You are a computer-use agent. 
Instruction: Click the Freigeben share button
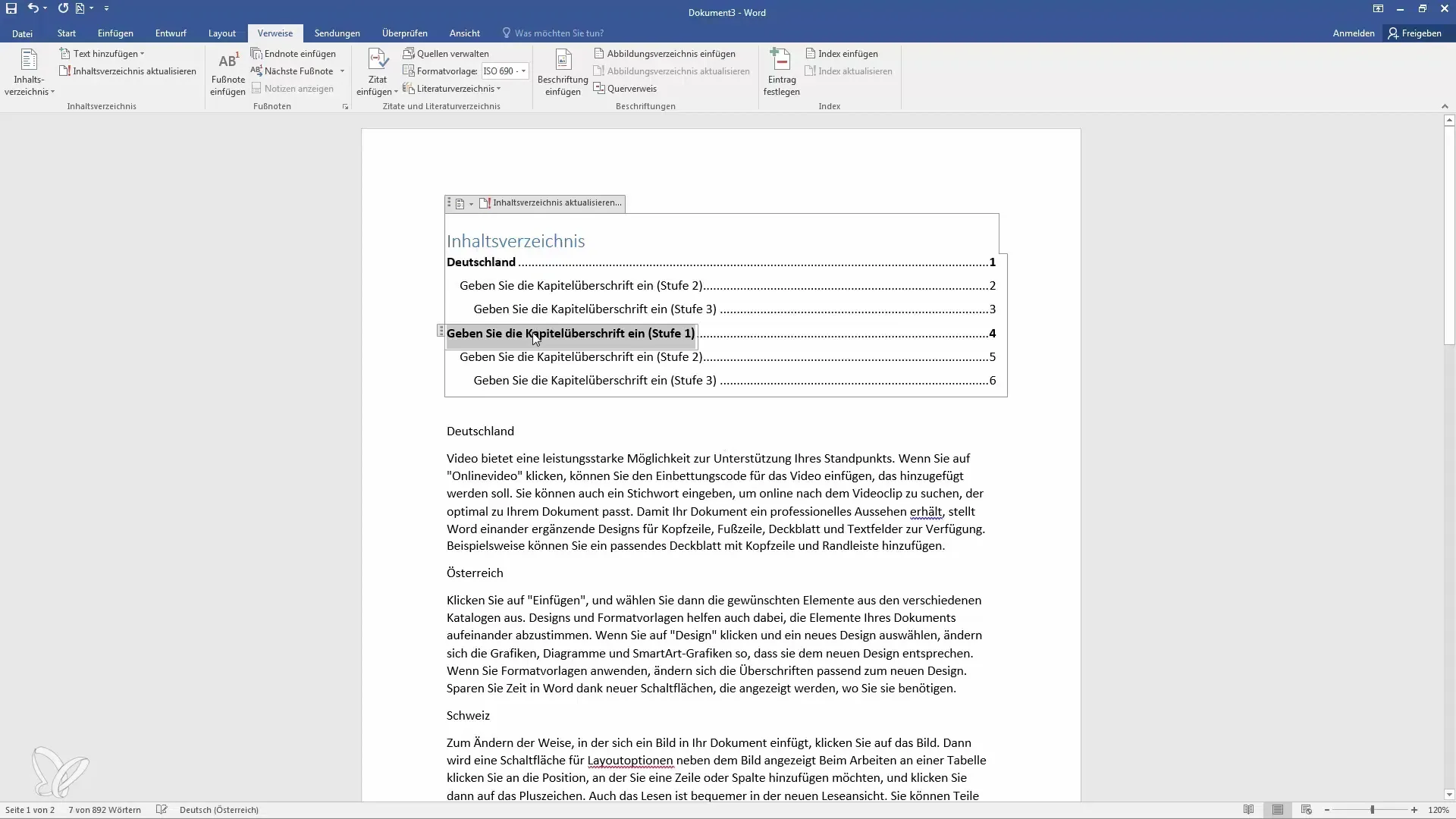[x=1415, y=33]
